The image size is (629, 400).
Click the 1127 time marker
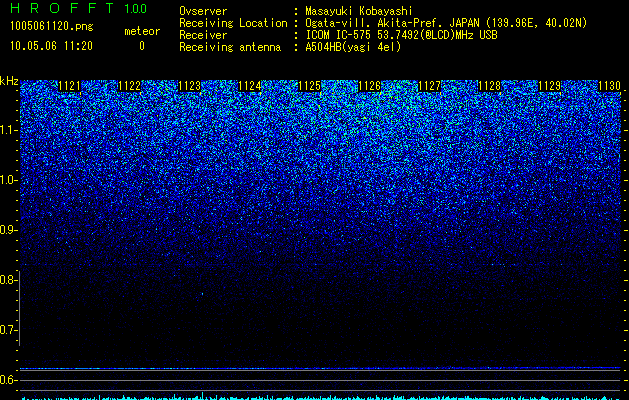tap(430, 86)
